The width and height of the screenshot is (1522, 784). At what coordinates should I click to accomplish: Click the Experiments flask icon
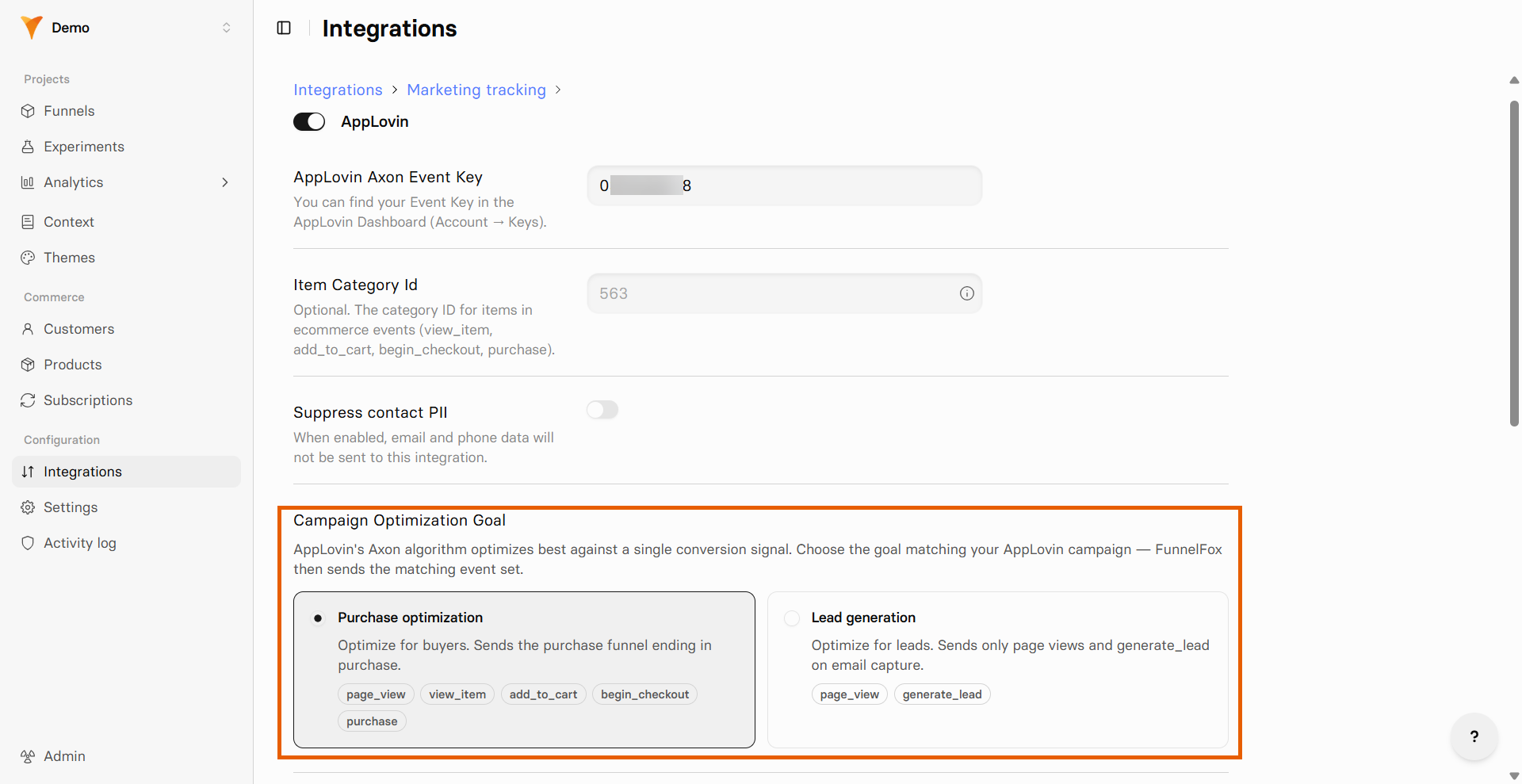[x=28, y=147]
